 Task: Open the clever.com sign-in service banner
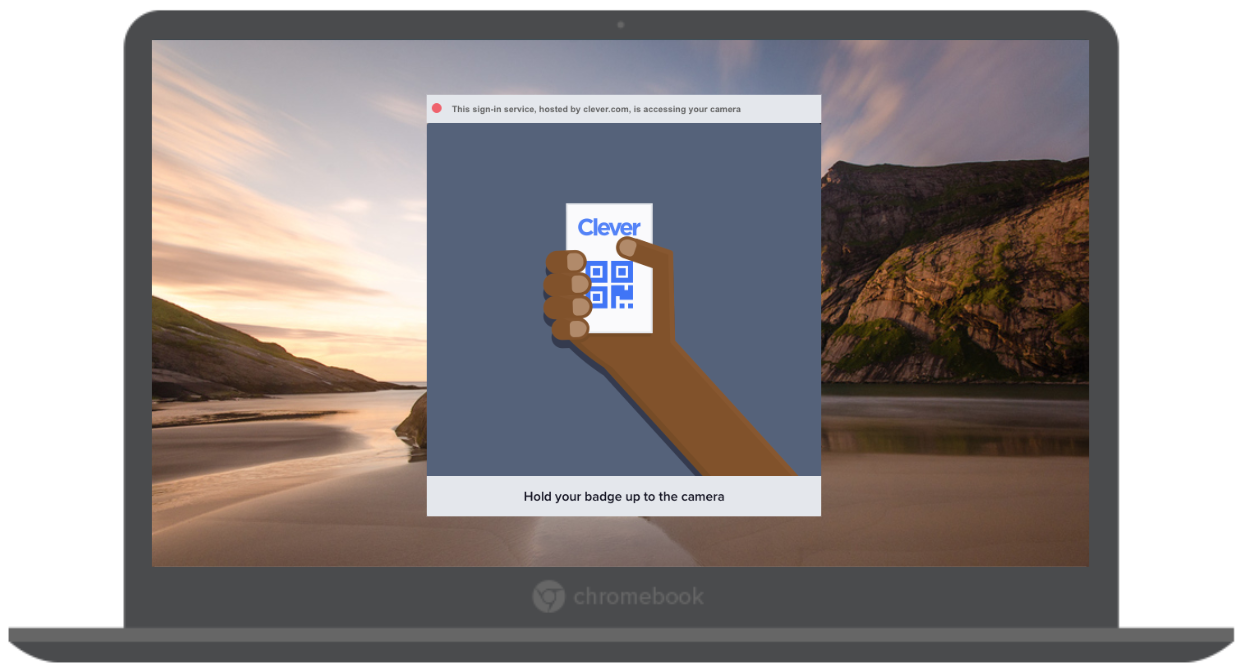pos(623,108)
